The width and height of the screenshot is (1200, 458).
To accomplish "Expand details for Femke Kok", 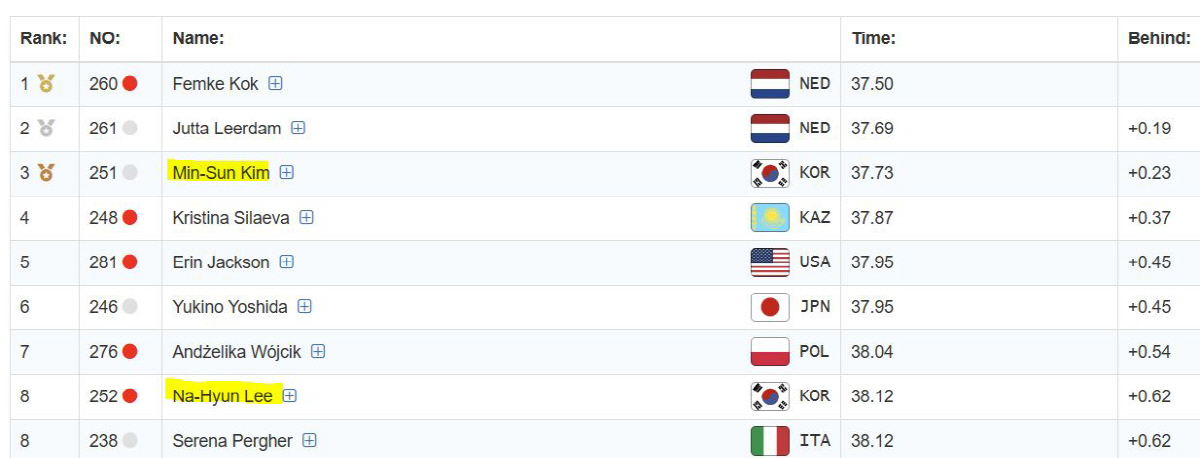I will 275,84.
